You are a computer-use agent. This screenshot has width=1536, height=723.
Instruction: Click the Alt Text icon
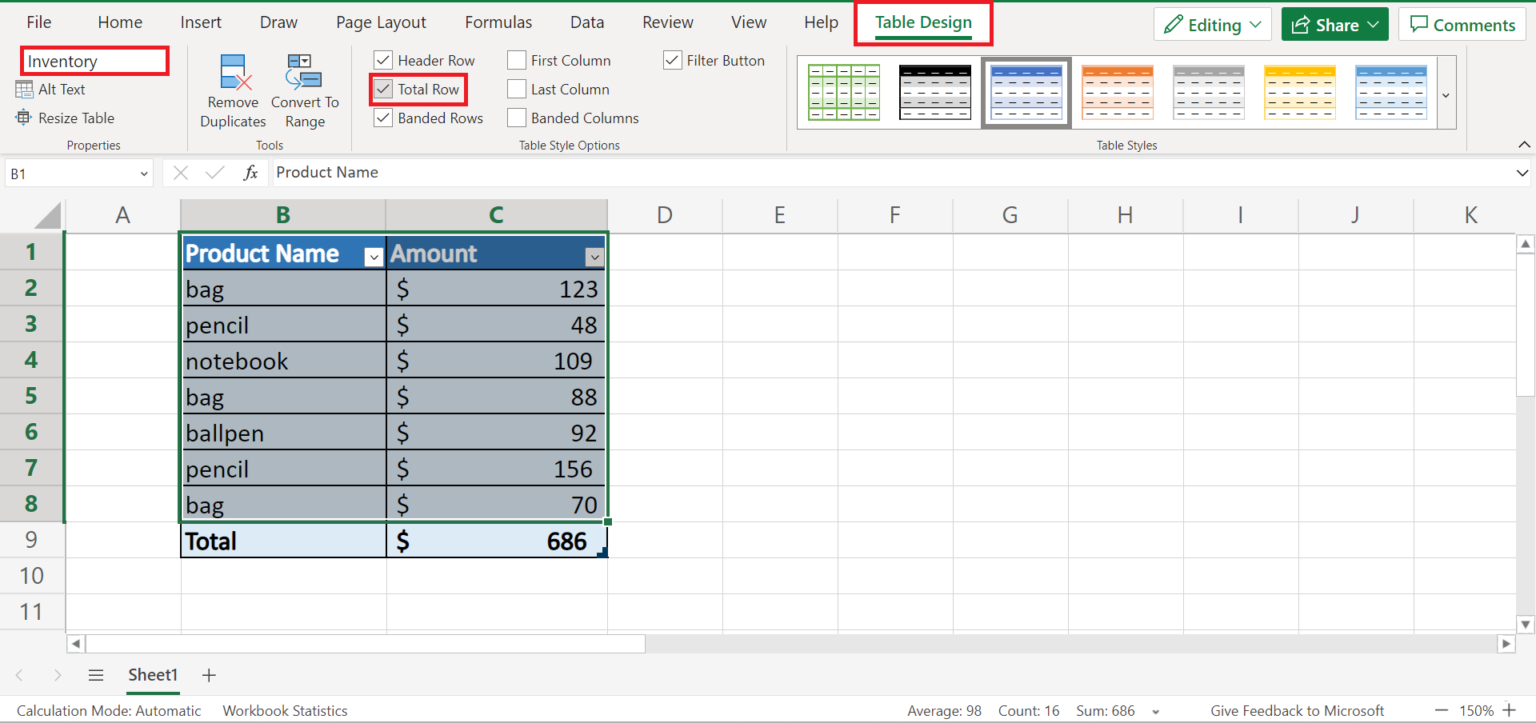51,88
